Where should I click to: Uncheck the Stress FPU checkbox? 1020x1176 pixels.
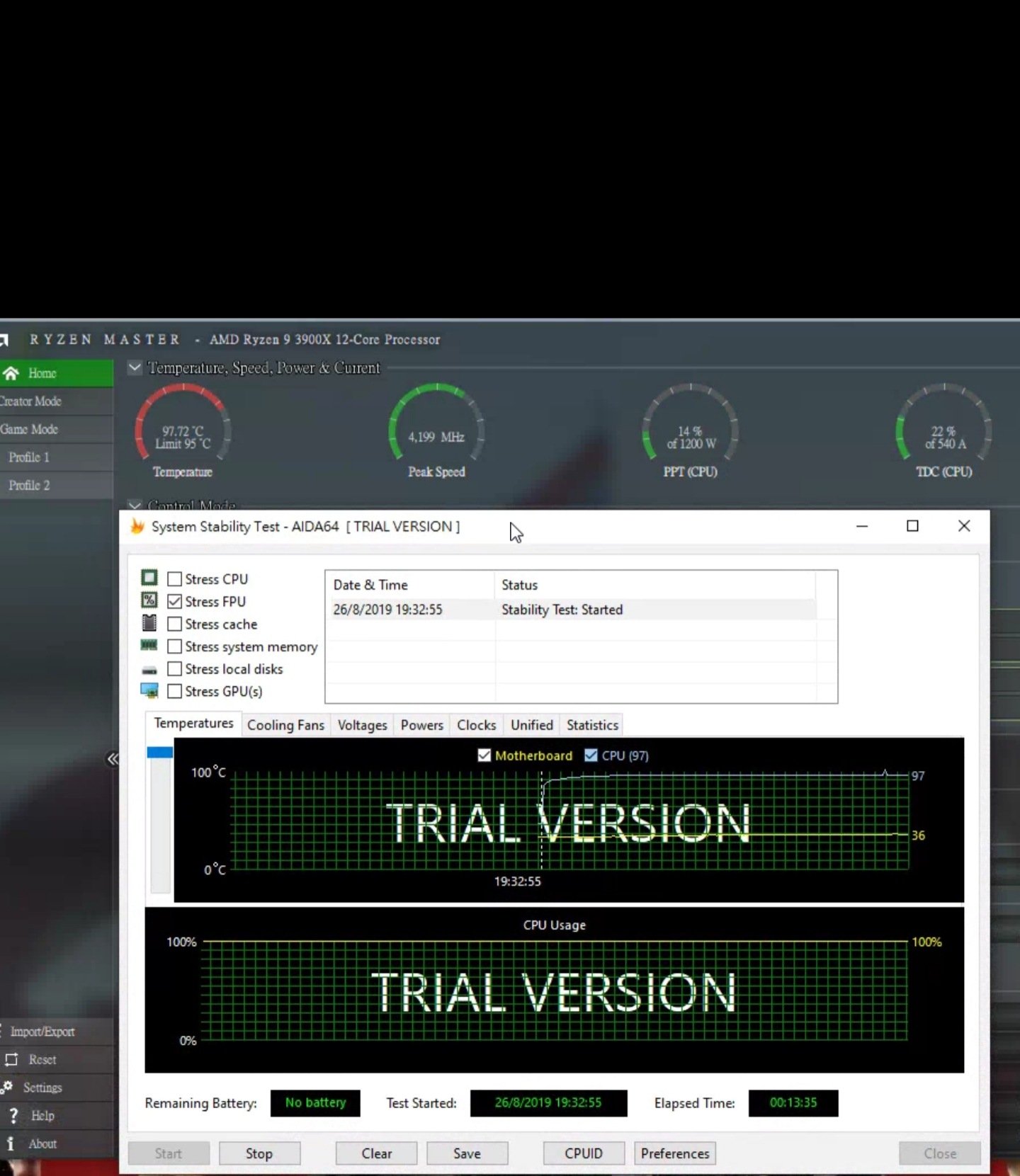[x=174, y=602]
